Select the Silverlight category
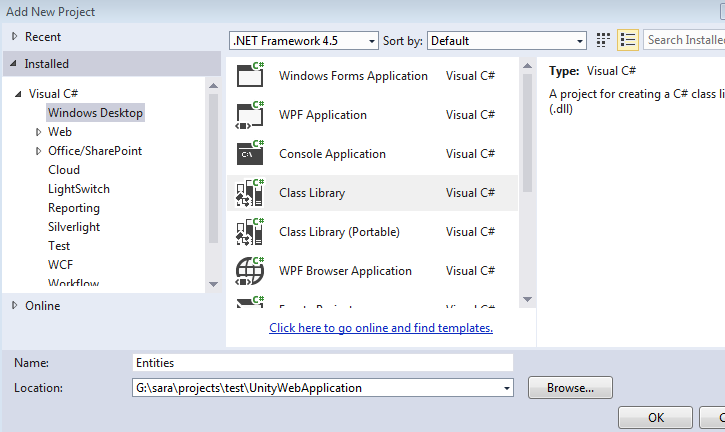This screenshot has width=725, height=432. [x=74, y=227]
